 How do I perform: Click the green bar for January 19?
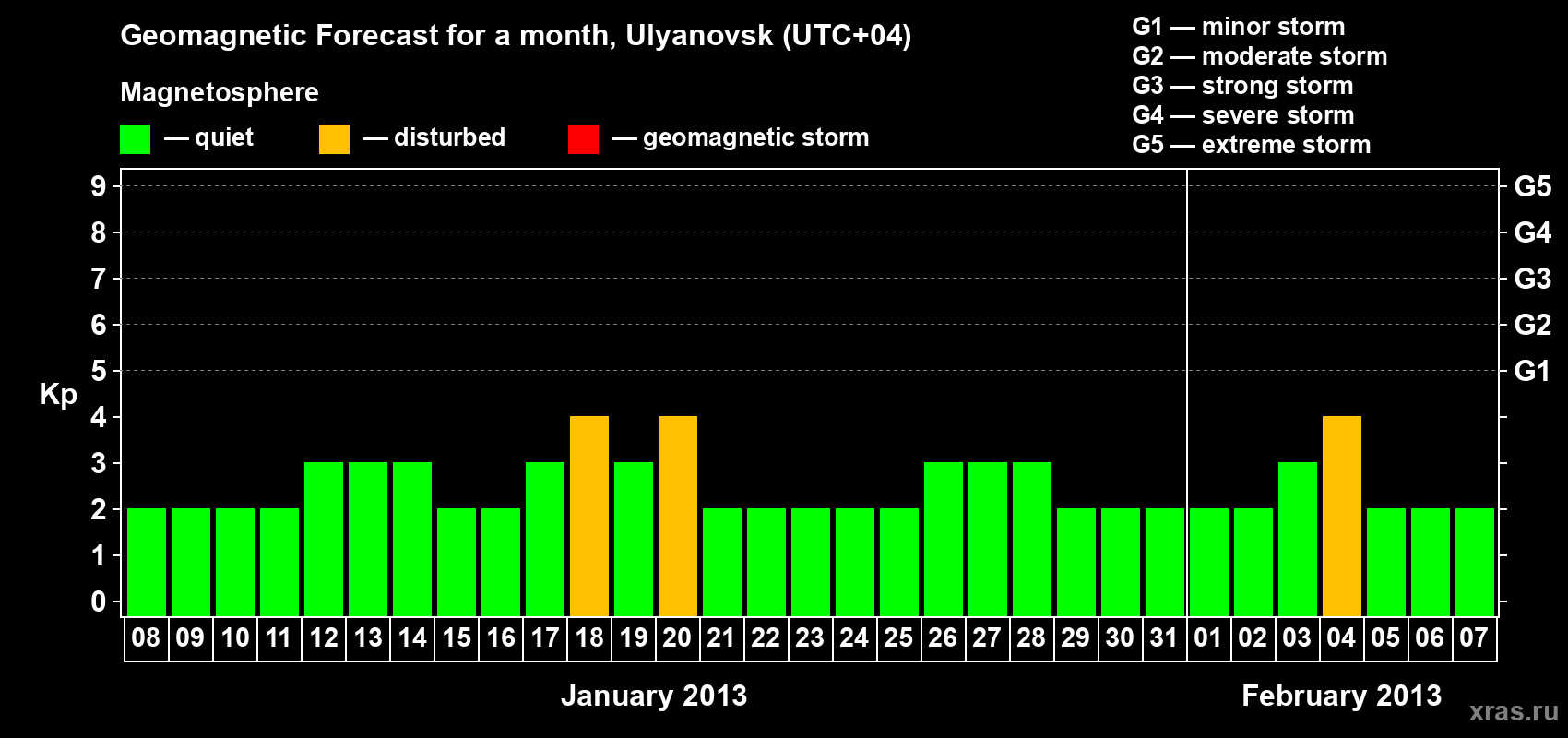[634, 540]
